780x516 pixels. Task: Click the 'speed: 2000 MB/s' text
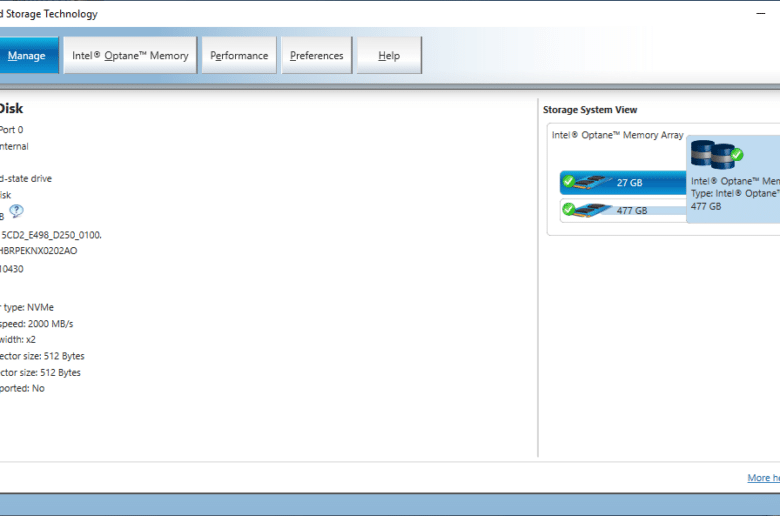pyautogui.click(x=36, y=324)
